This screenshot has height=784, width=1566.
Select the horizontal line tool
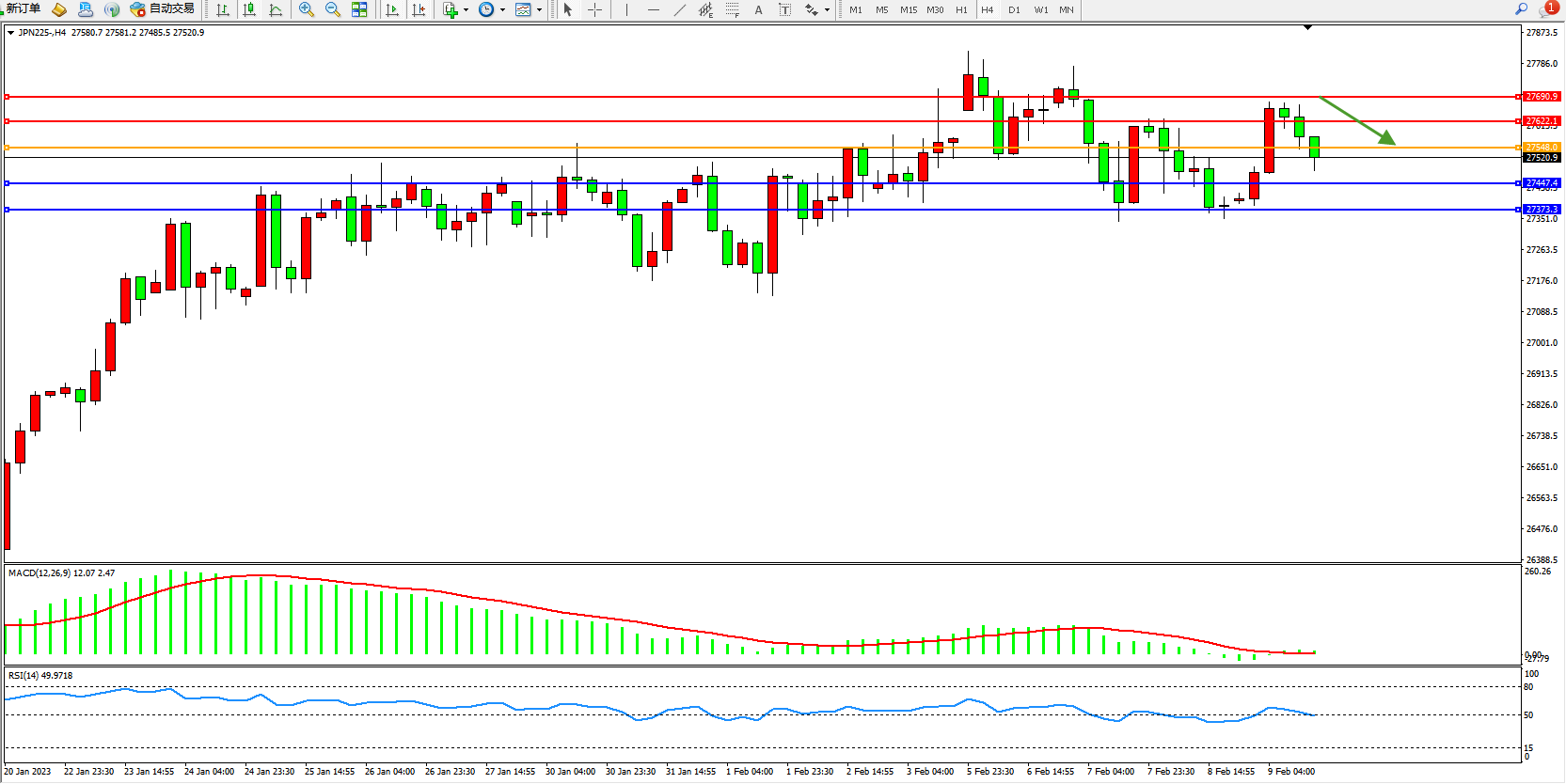click(654, 9)
